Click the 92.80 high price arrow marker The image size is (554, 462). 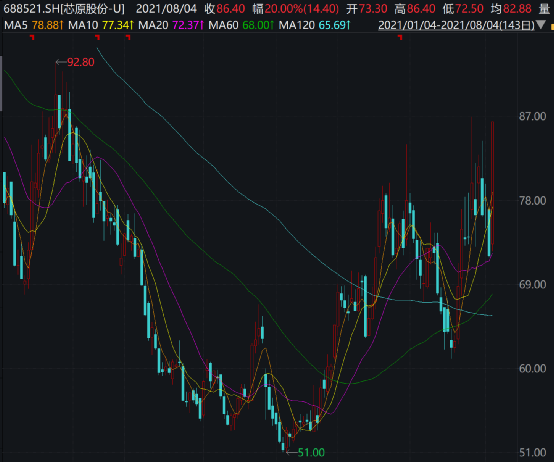[x=75, y=62]
